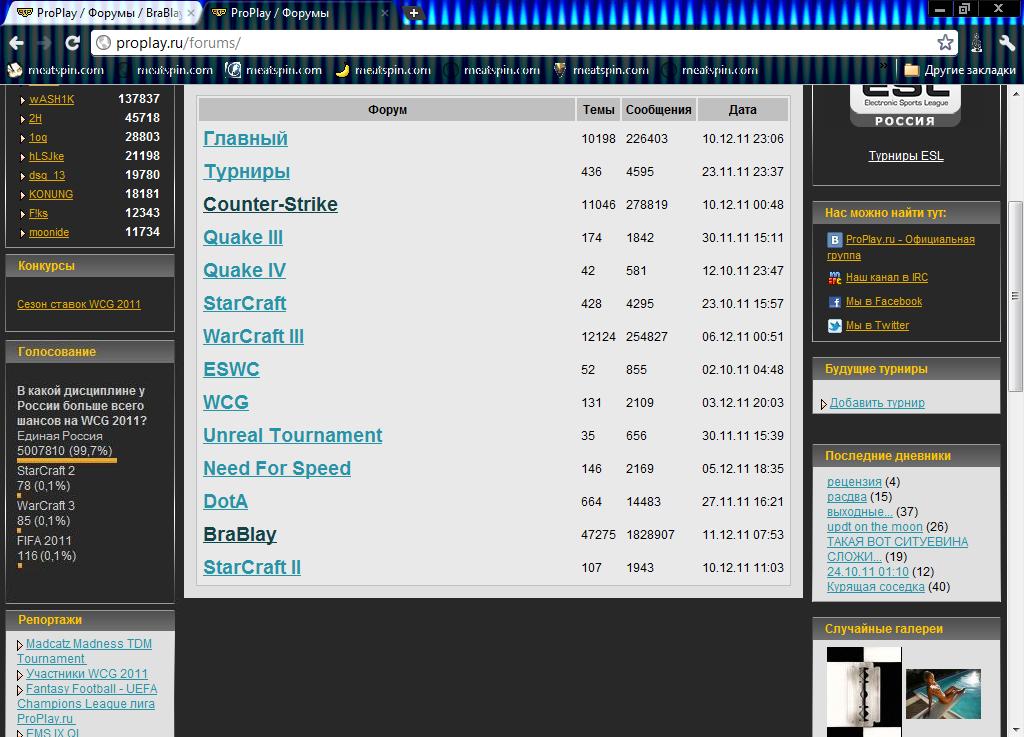Viewport: 1024px width, 737px height.
Task: Open the Unreal Tournament forum
Action: pos(293,435)
